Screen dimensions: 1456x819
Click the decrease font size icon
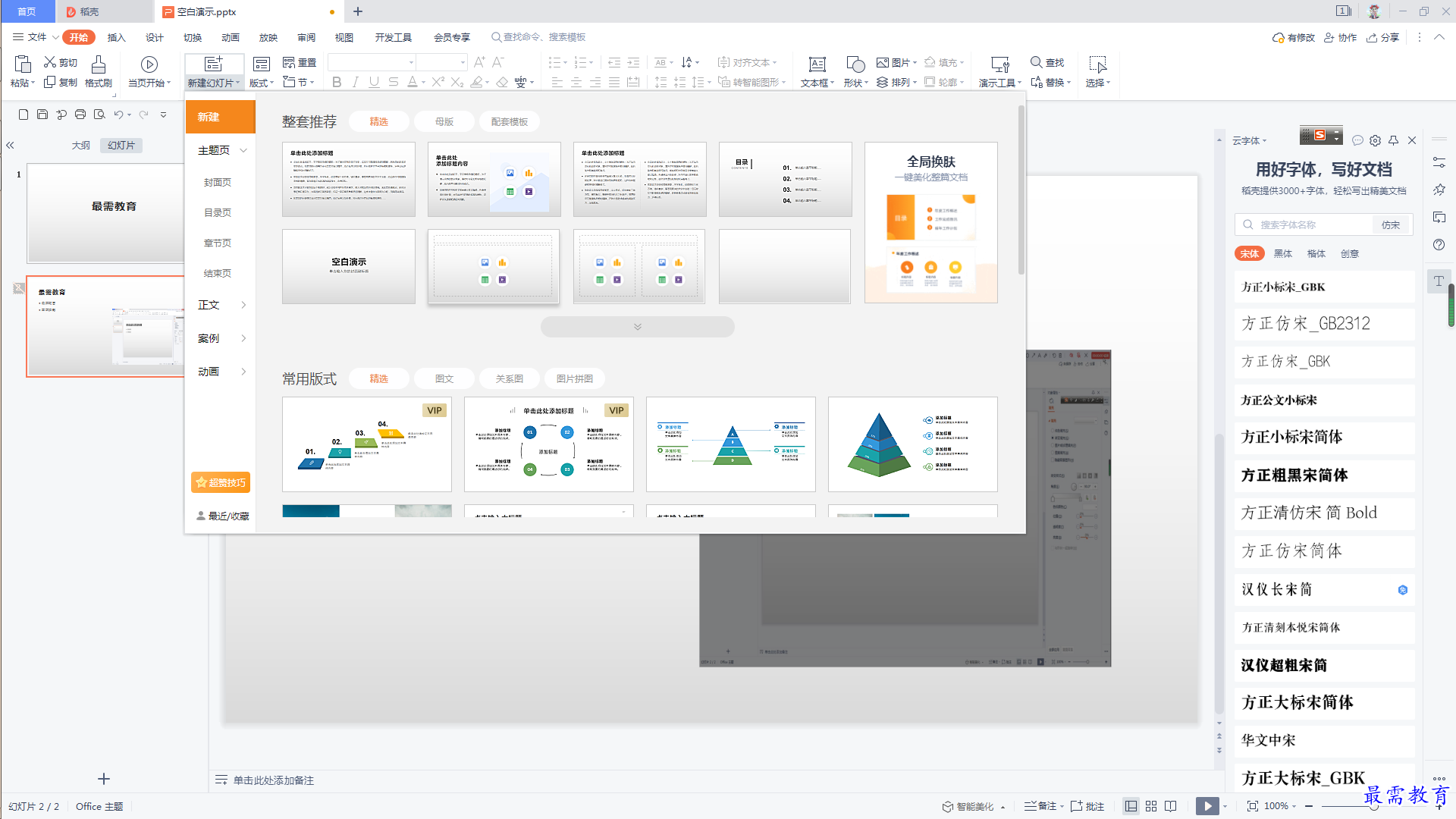pyautogui.click(x=498, y=62)
